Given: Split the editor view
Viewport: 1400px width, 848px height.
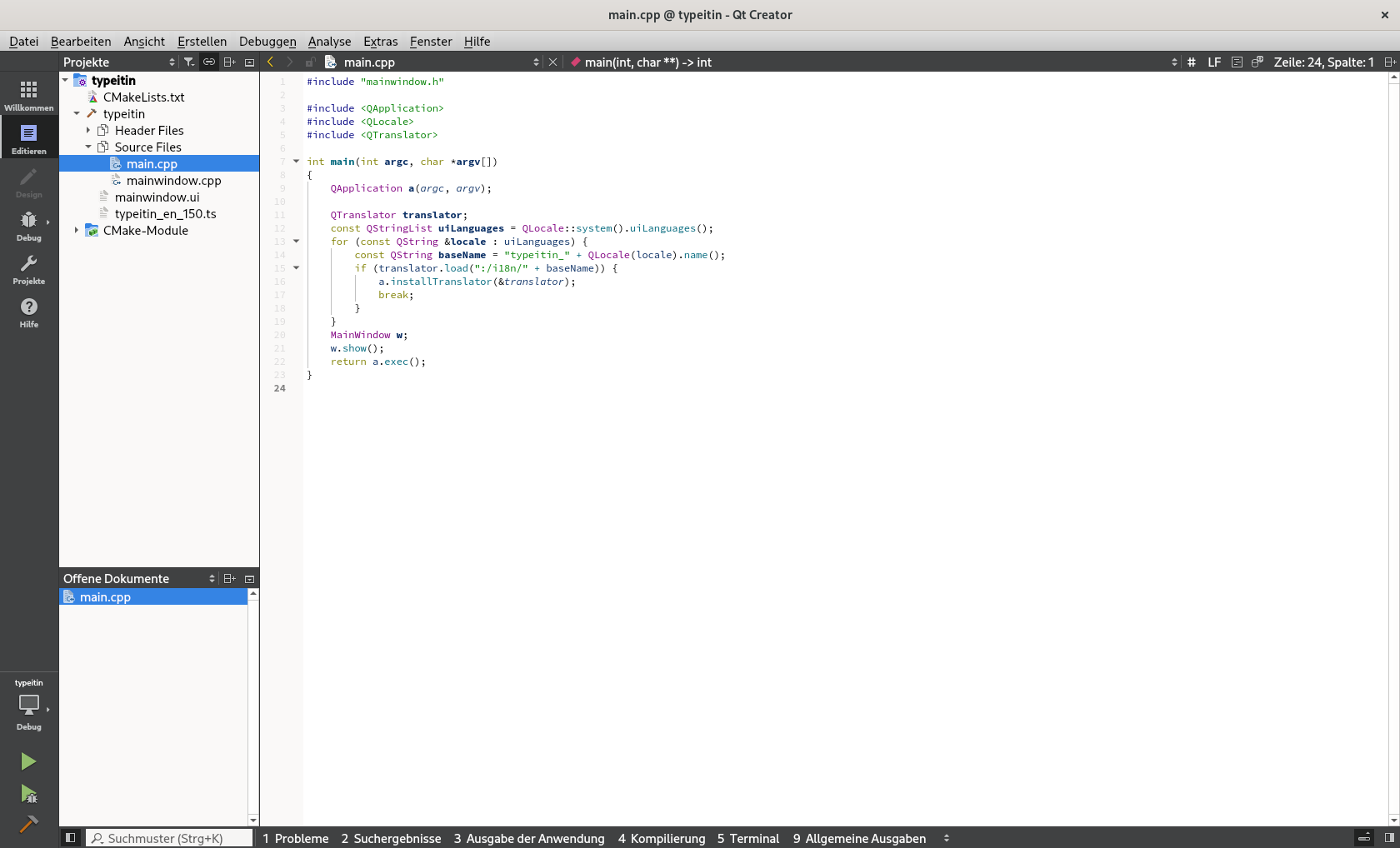Looking at the screenshot, I should 1390,62.
